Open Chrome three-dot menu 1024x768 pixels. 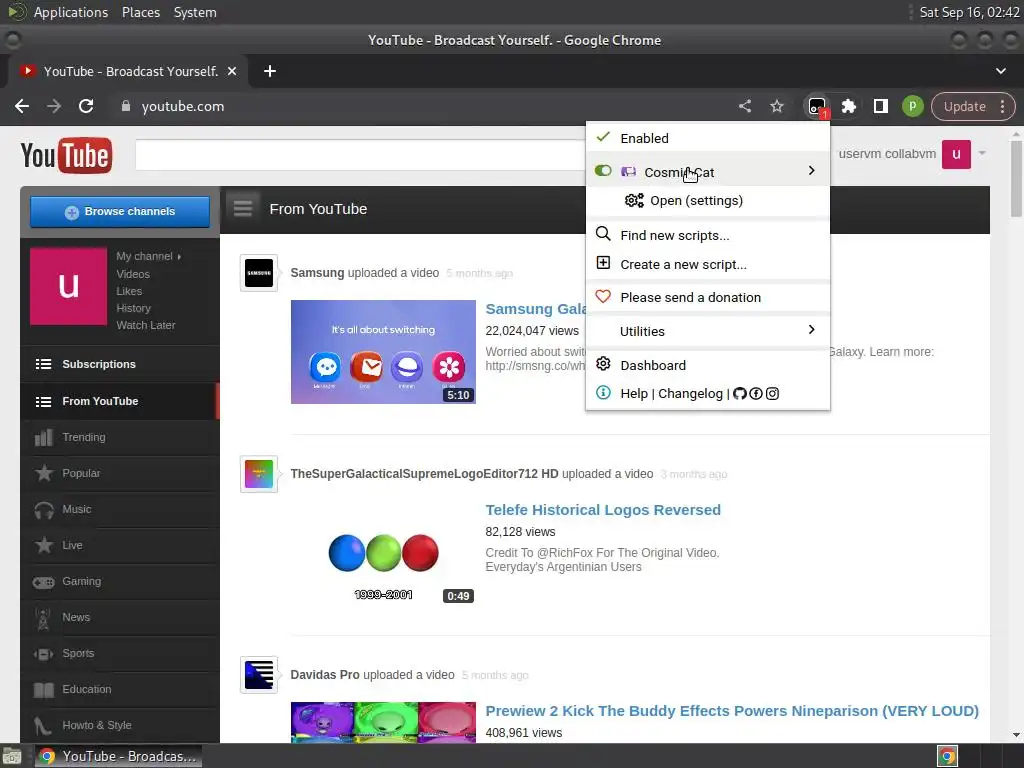[x=1002, y=106]
